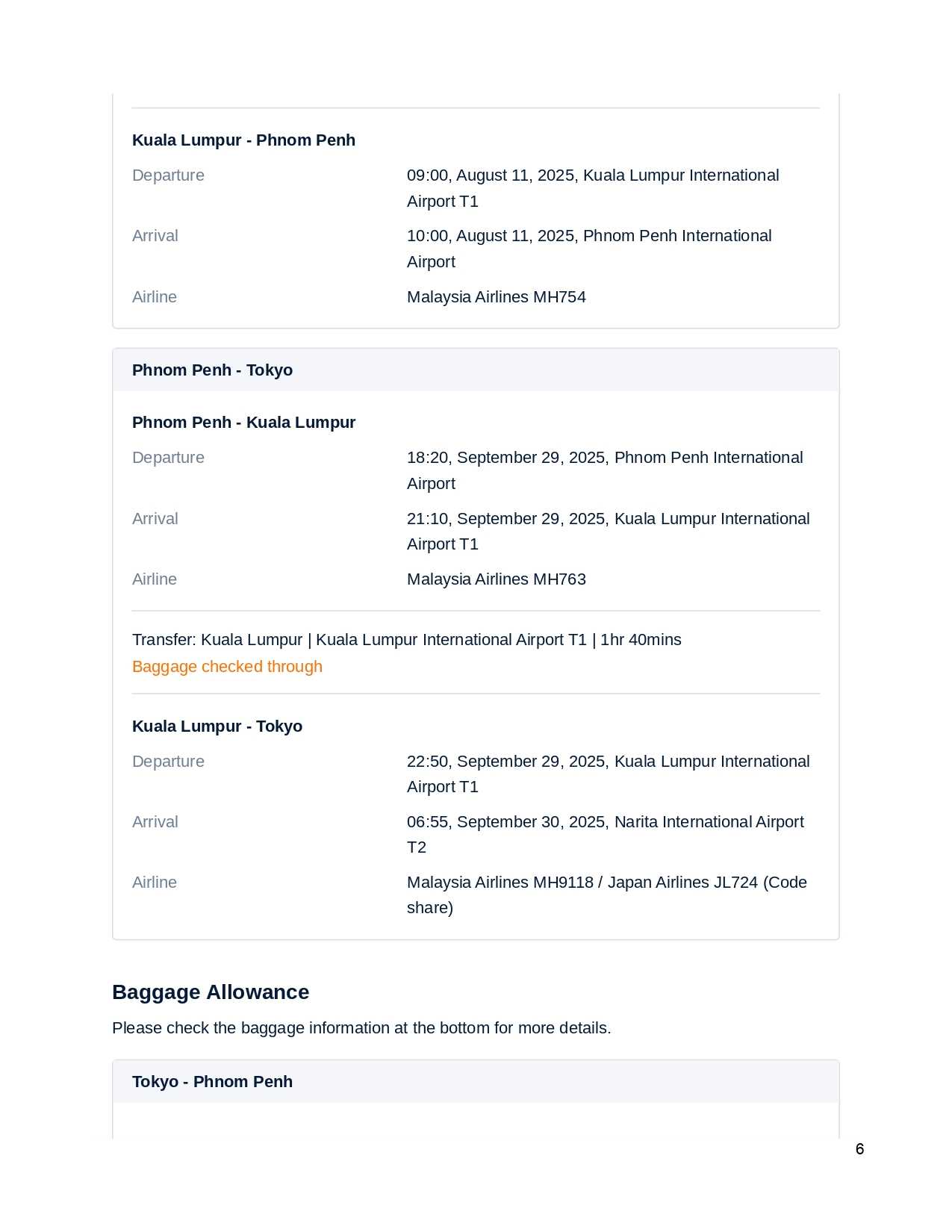952x1232 pixels.
Task: Click the baggage information note sentence
Action: (x=361, y=1028)
